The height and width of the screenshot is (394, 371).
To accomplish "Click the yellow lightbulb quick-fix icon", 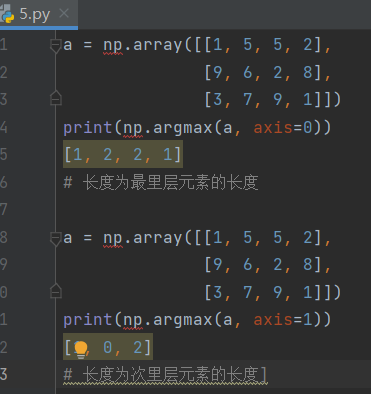I will (81, 349).
